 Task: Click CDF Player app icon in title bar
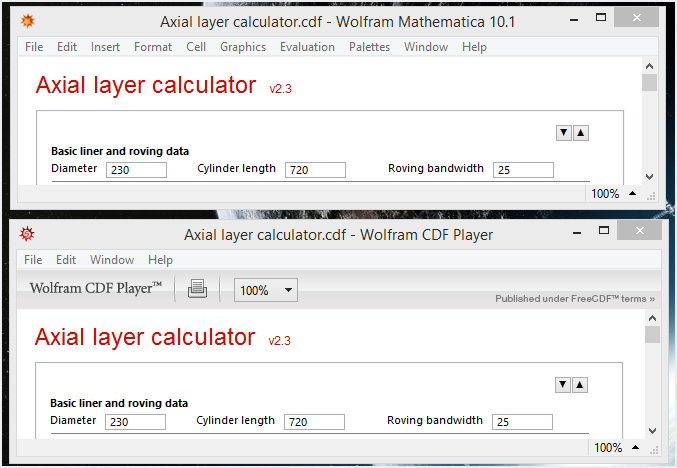[x=27, y=234]
